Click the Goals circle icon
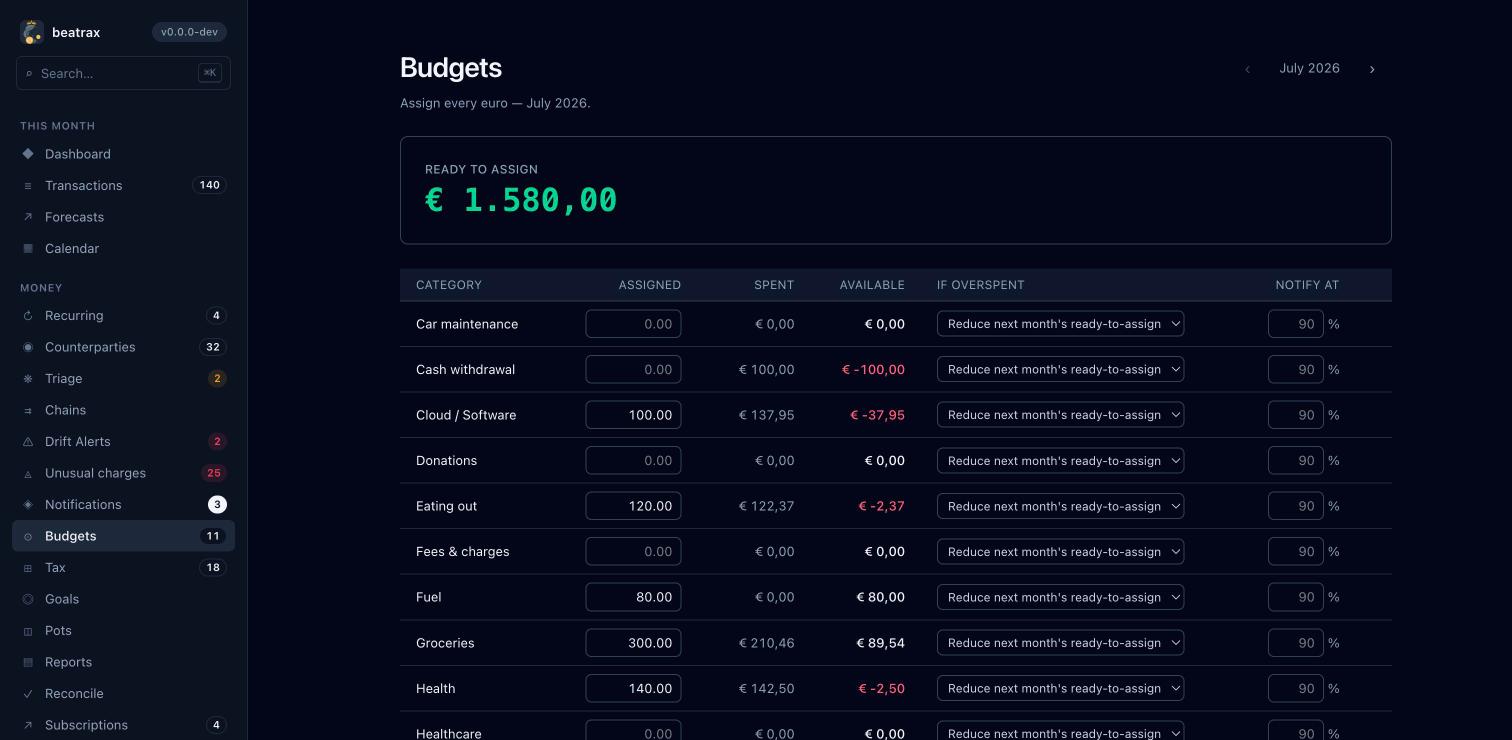 tap(28, 599)
